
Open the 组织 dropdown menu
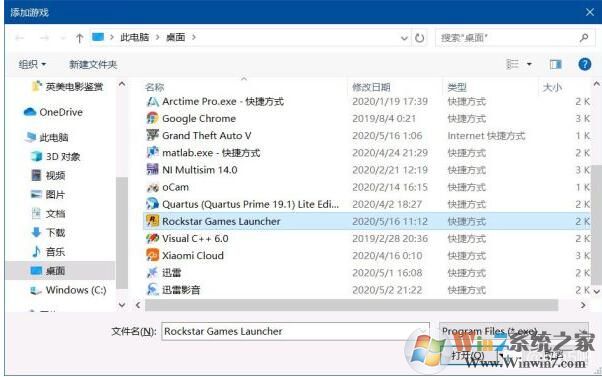click(x=32, y=64)
